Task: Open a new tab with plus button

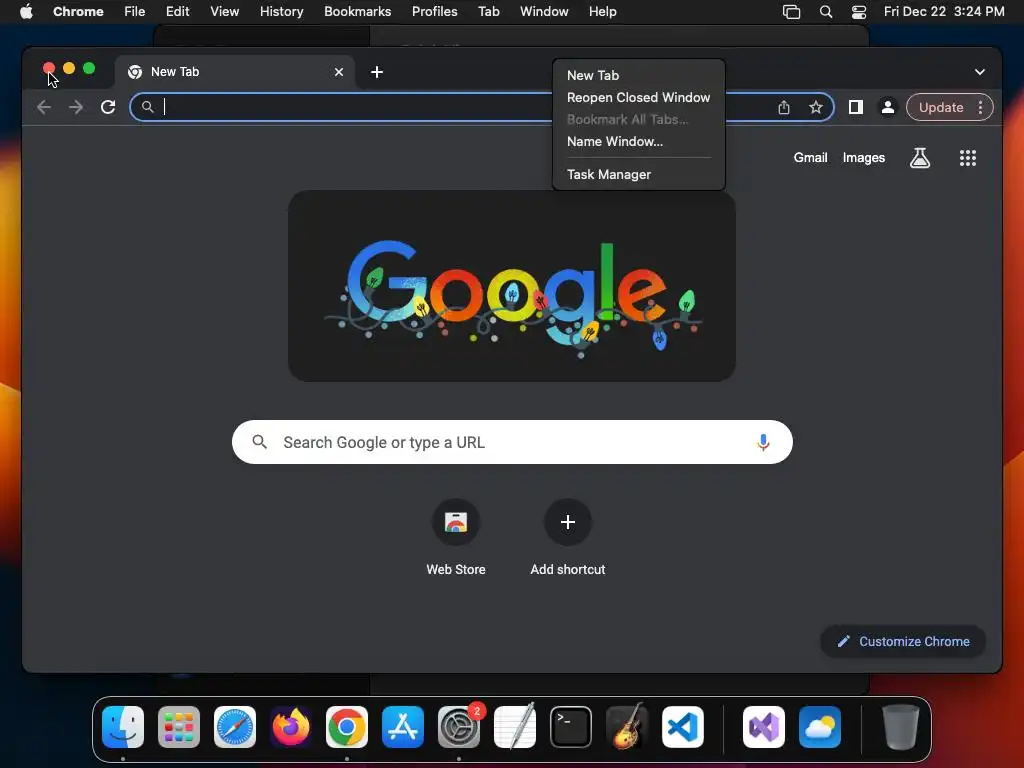Action: (x=377, y=72)
